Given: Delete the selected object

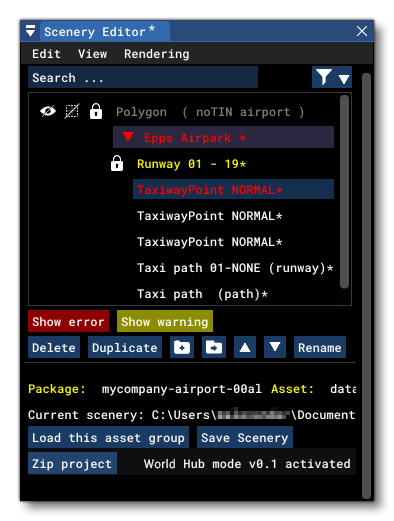Looking at the screenshot, I should 54,347.
